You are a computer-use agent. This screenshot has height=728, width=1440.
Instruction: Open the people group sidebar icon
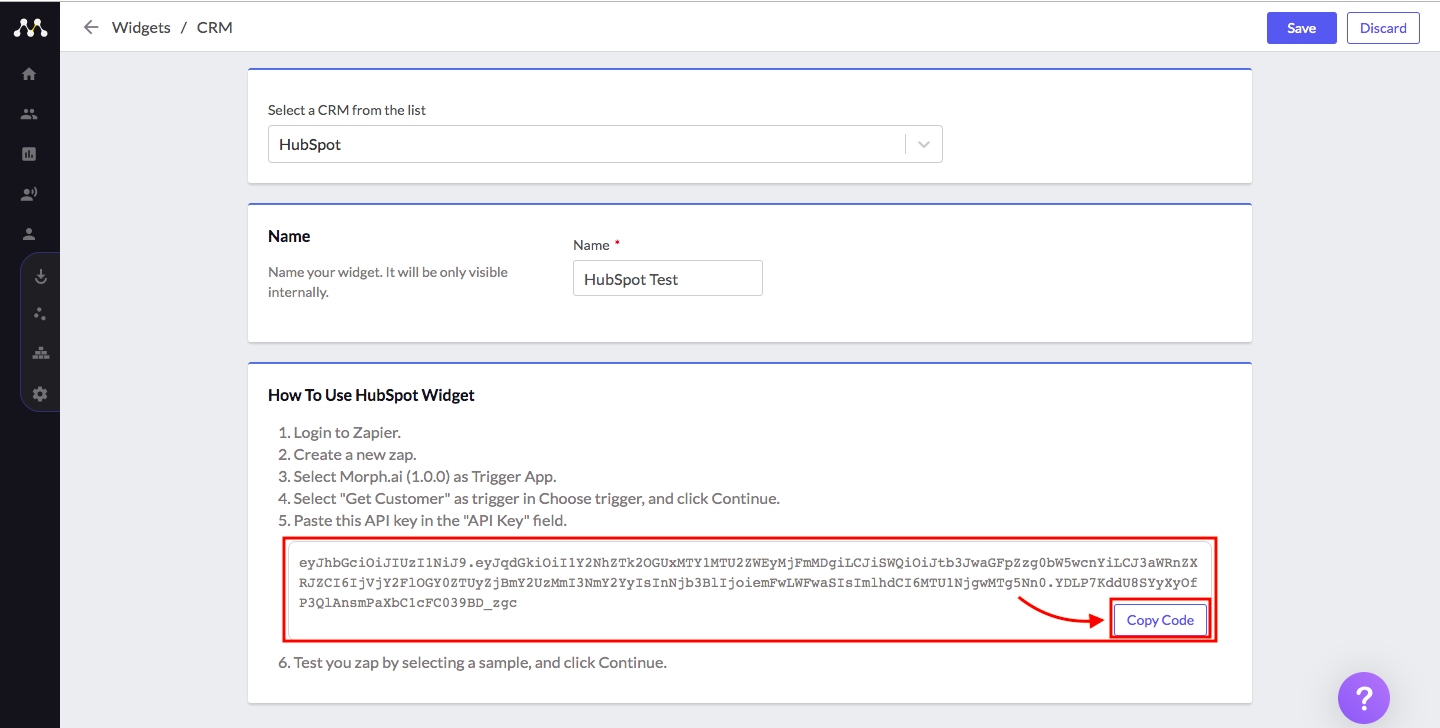coord(29,114)
